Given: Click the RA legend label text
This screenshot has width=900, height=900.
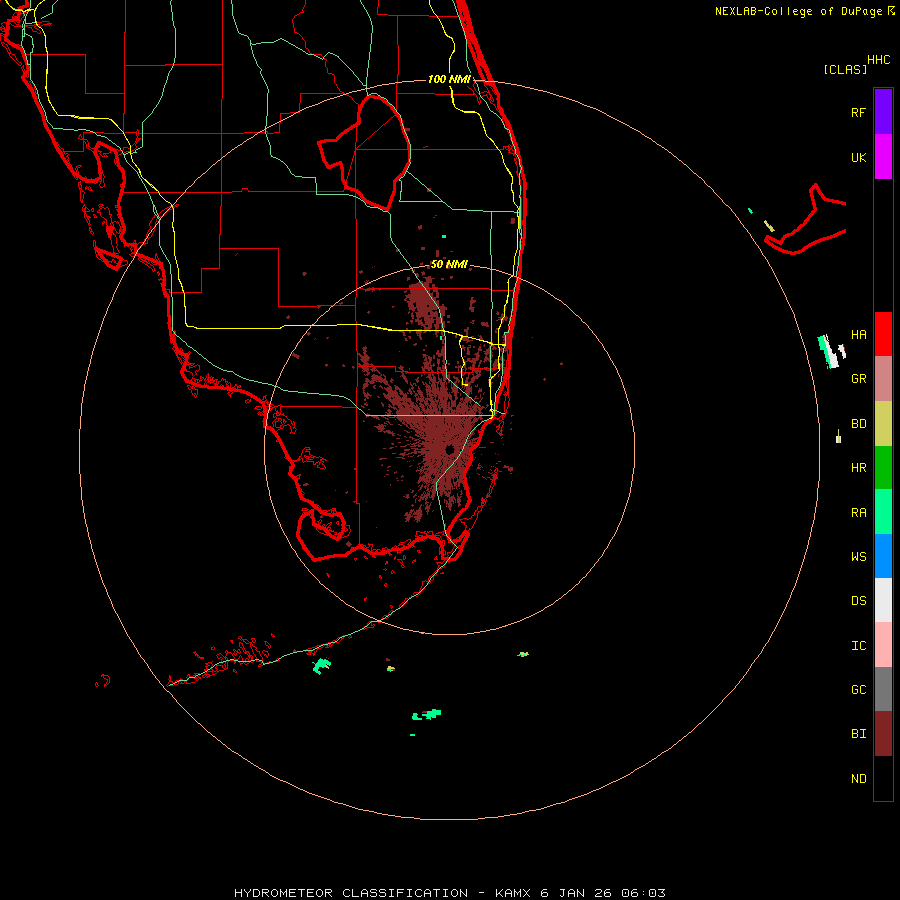Looking at the screenshot, I should click(858, 513).
